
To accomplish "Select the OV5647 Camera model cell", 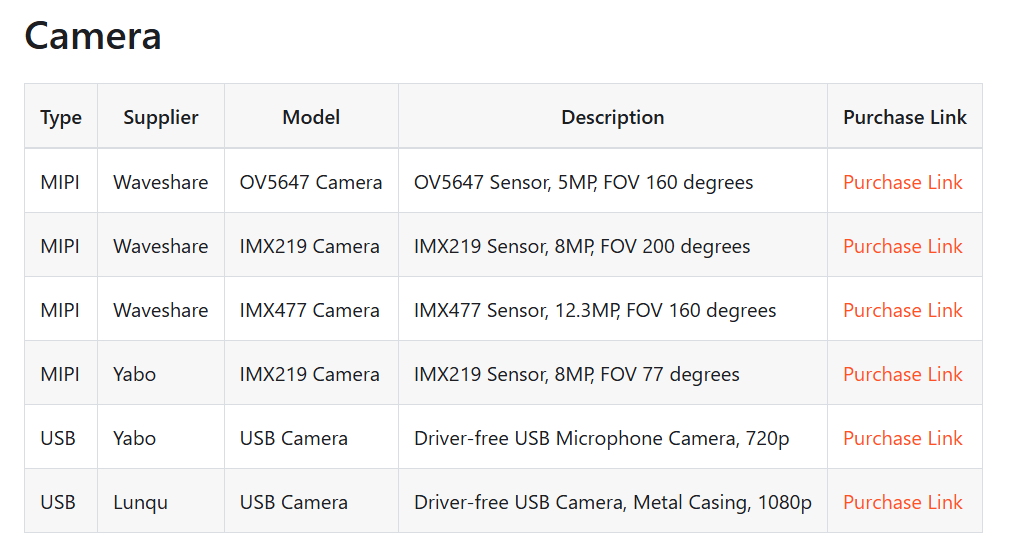I will coord(311,182).
